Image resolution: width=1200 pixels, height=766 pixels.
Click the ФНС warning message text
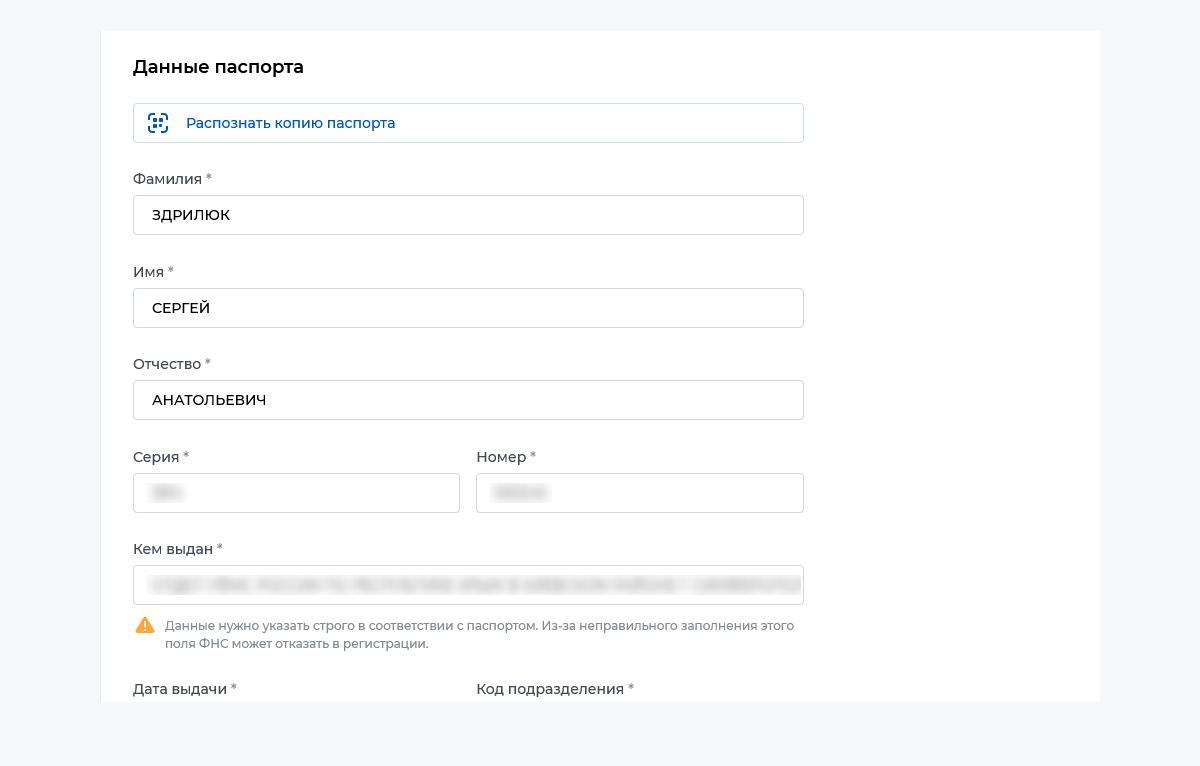coord(478,634)
